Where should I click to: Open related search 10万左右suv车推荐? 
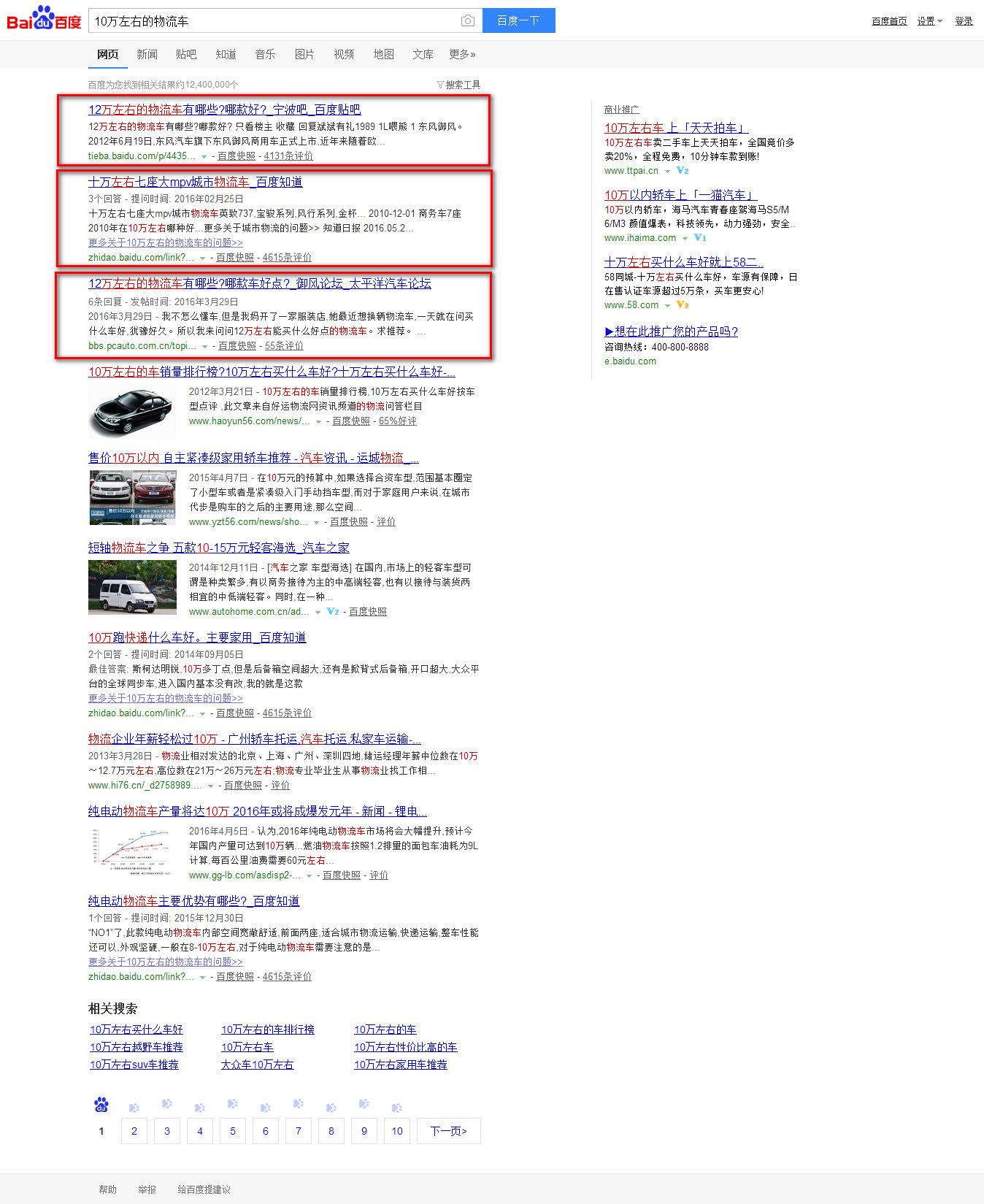coord(134,1065)
